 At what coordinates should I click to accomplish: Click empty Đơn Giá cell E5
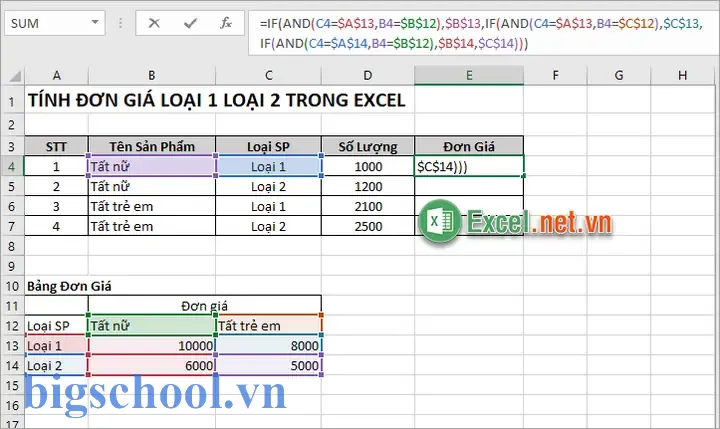pyautogui.click(x=469, y=186)
